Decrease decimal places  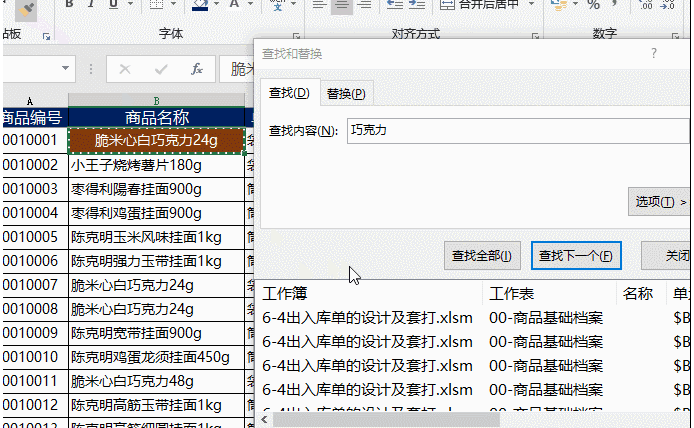point(667,5)
